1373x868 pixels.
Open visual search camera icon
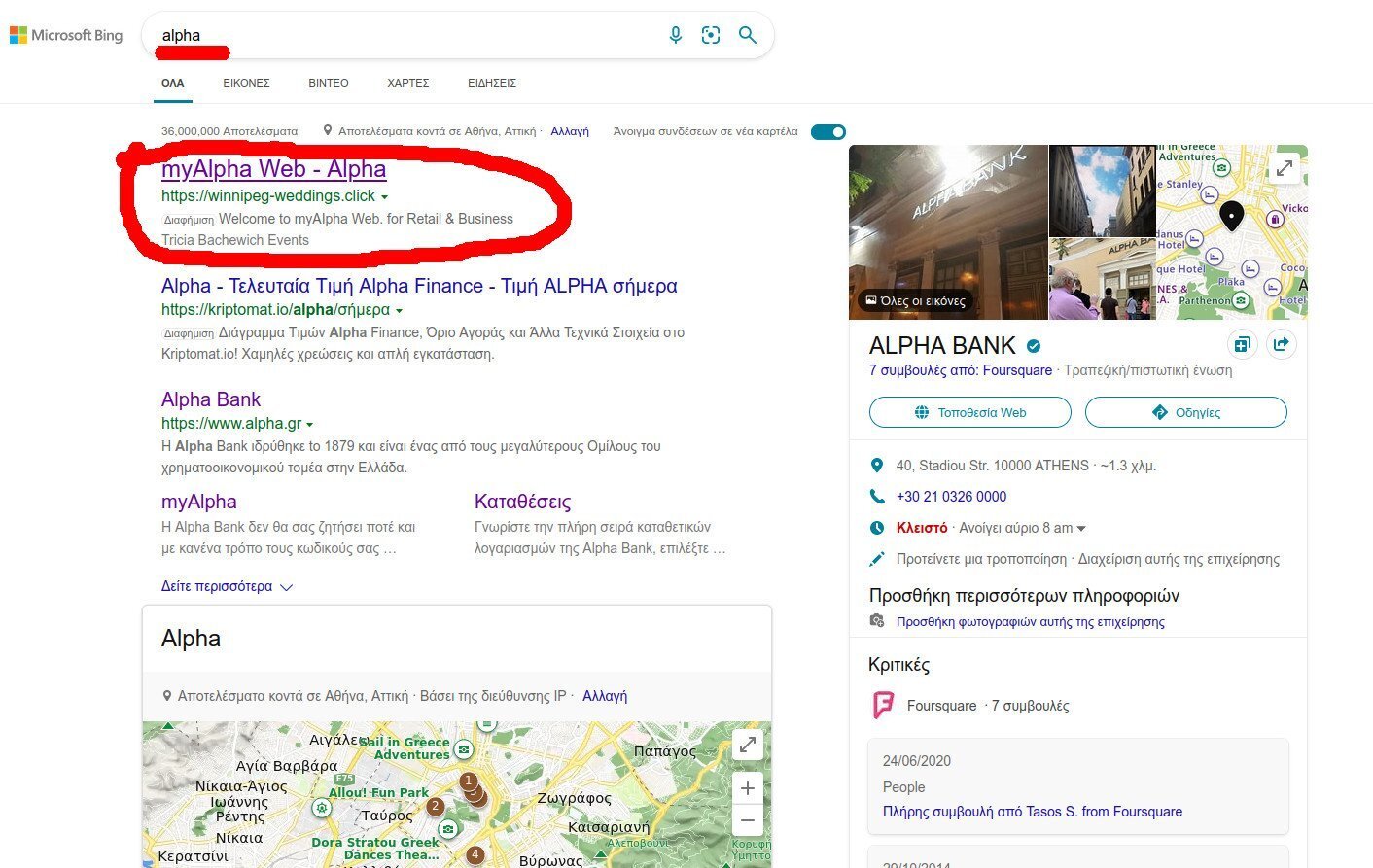click(711, 35)
